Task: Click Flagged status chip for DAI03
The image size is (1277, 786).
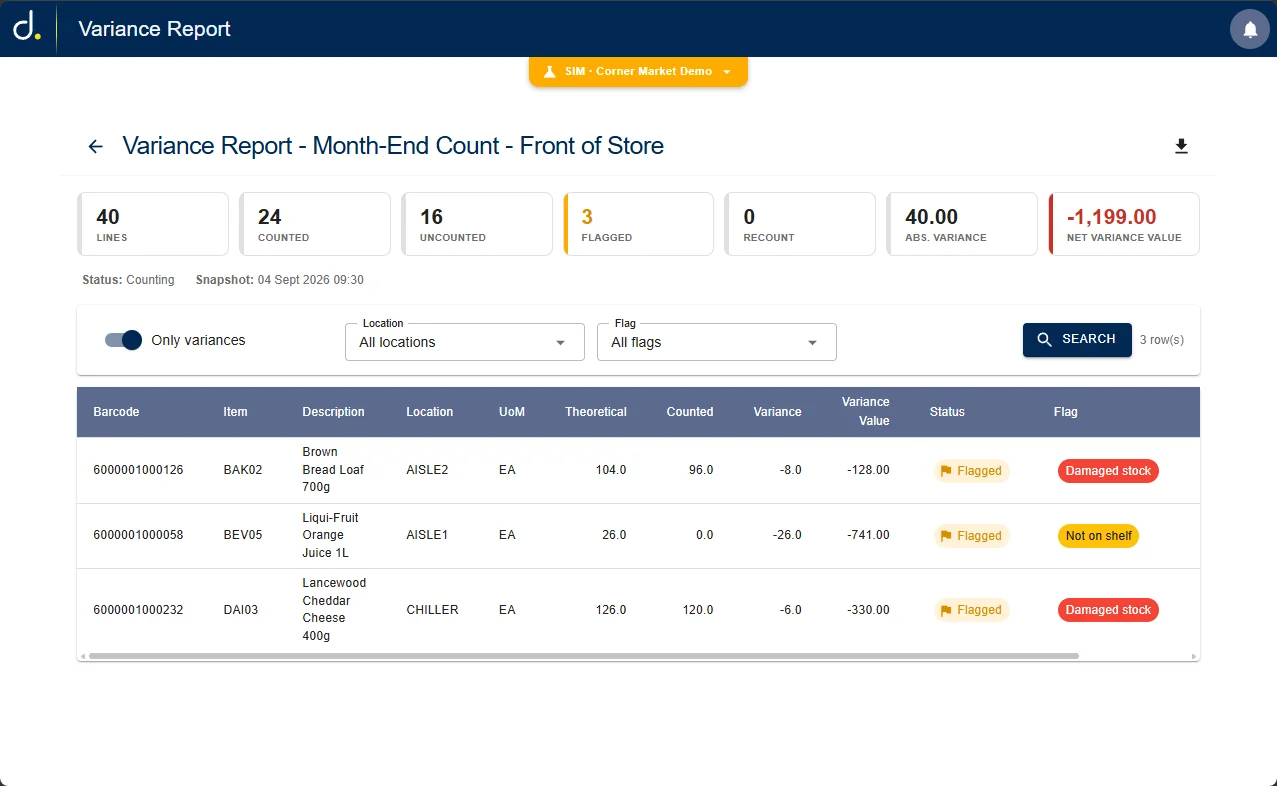Action: pyautogui.click(x=971, y=610)
